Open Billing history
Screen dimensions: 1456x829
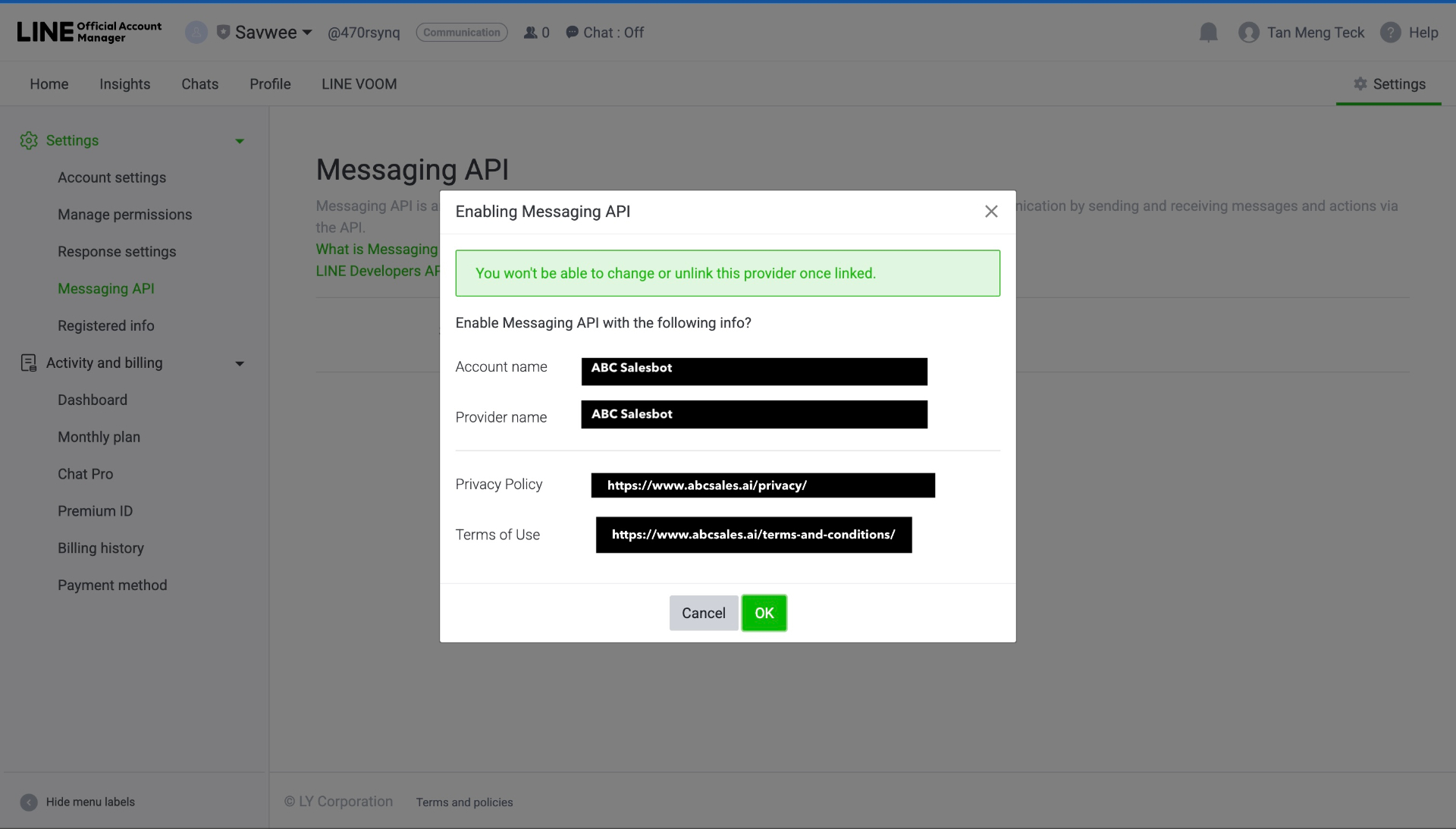click(x=101, y=548)
